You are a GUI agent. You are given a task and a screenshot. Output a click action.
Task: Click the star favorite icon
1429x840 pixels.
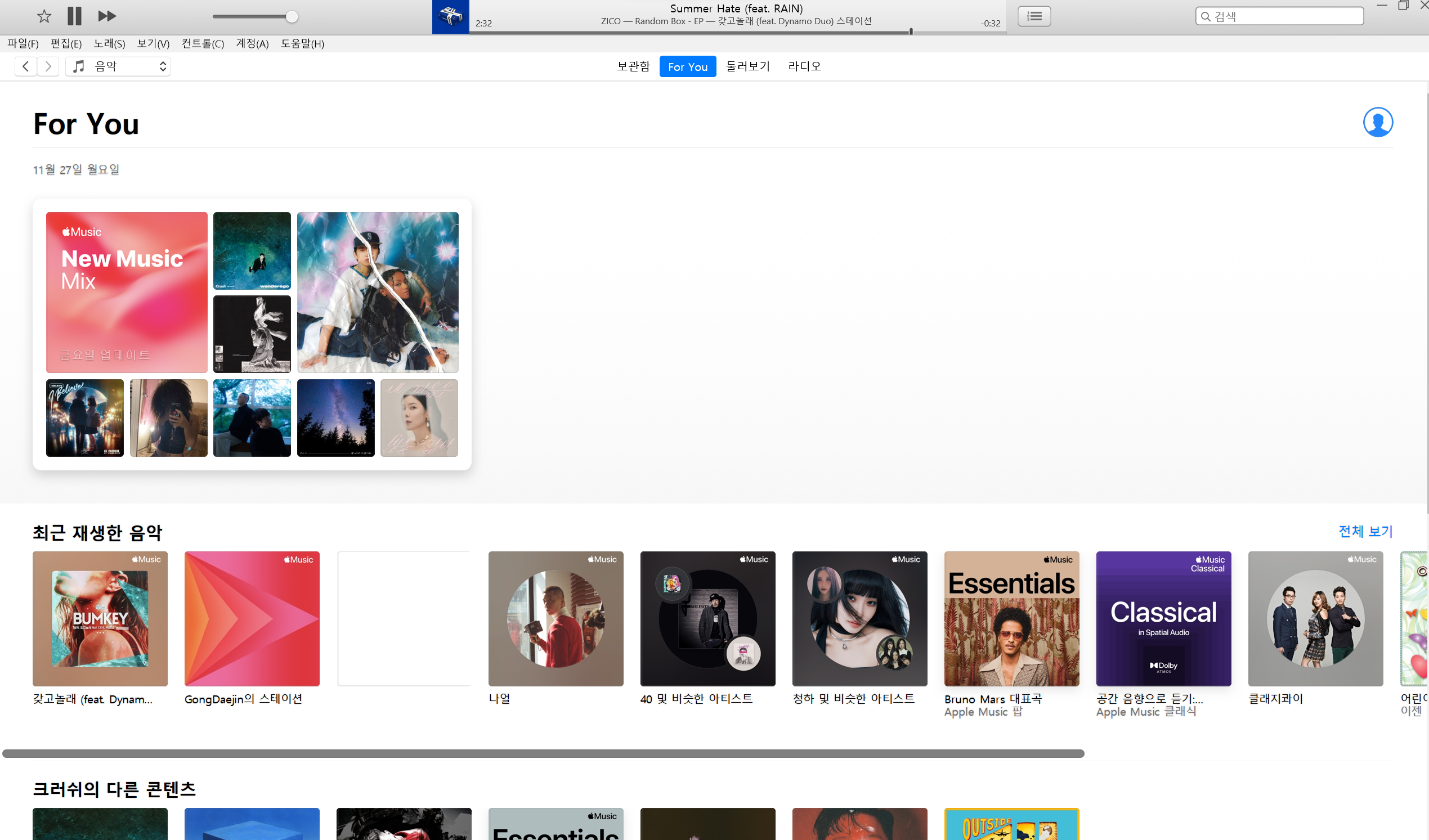pyautogui.click(x=44, y=16)
